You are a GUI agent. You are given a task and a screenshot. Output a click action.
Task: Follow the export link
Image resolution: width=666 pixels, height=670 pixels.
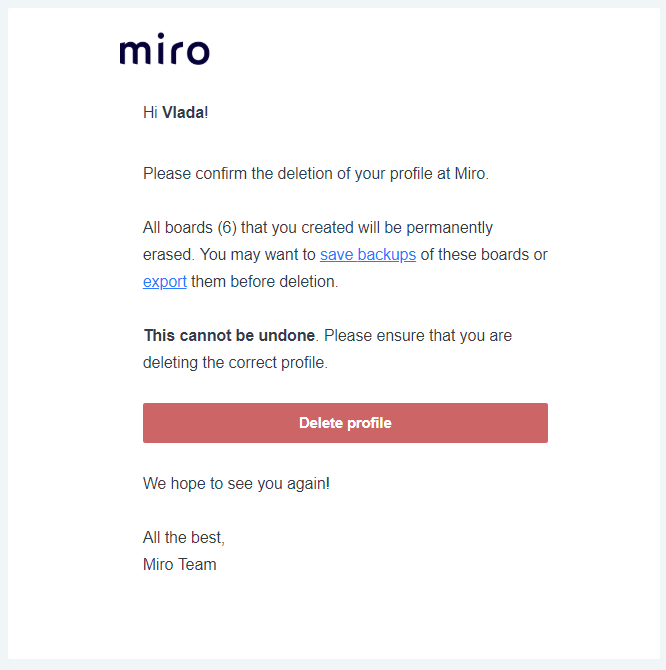(165, 282)
